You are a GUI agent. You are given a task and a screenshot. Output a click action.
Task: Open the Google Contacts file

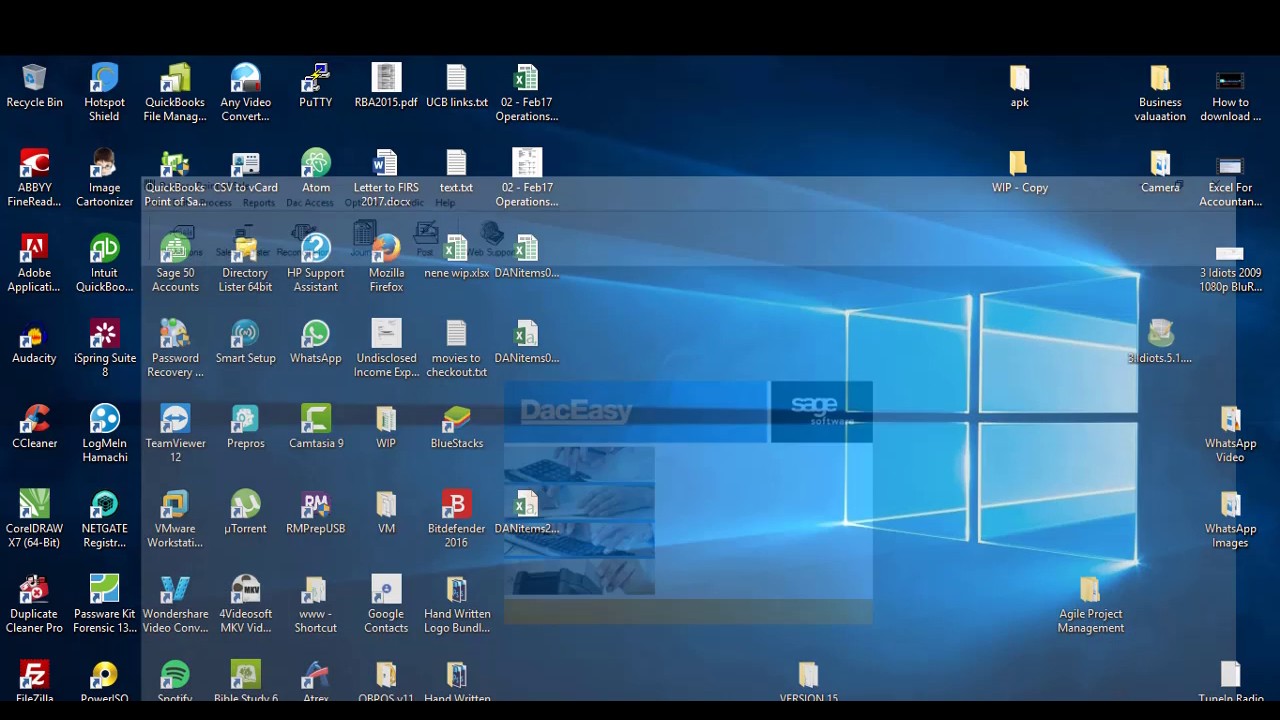pos(386,604)
